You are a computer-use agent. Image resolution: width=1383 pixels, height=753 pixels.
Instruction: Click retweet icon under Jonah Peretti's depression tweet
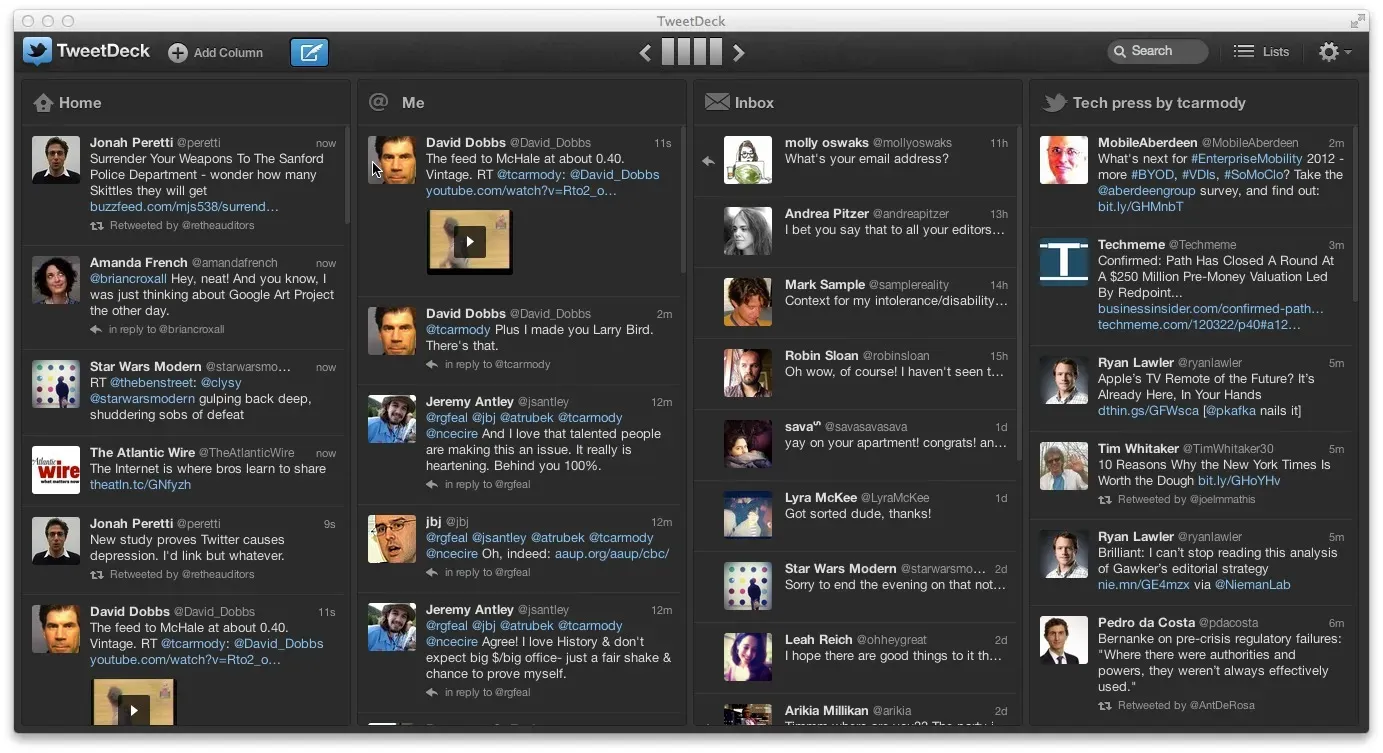(97, 575)
